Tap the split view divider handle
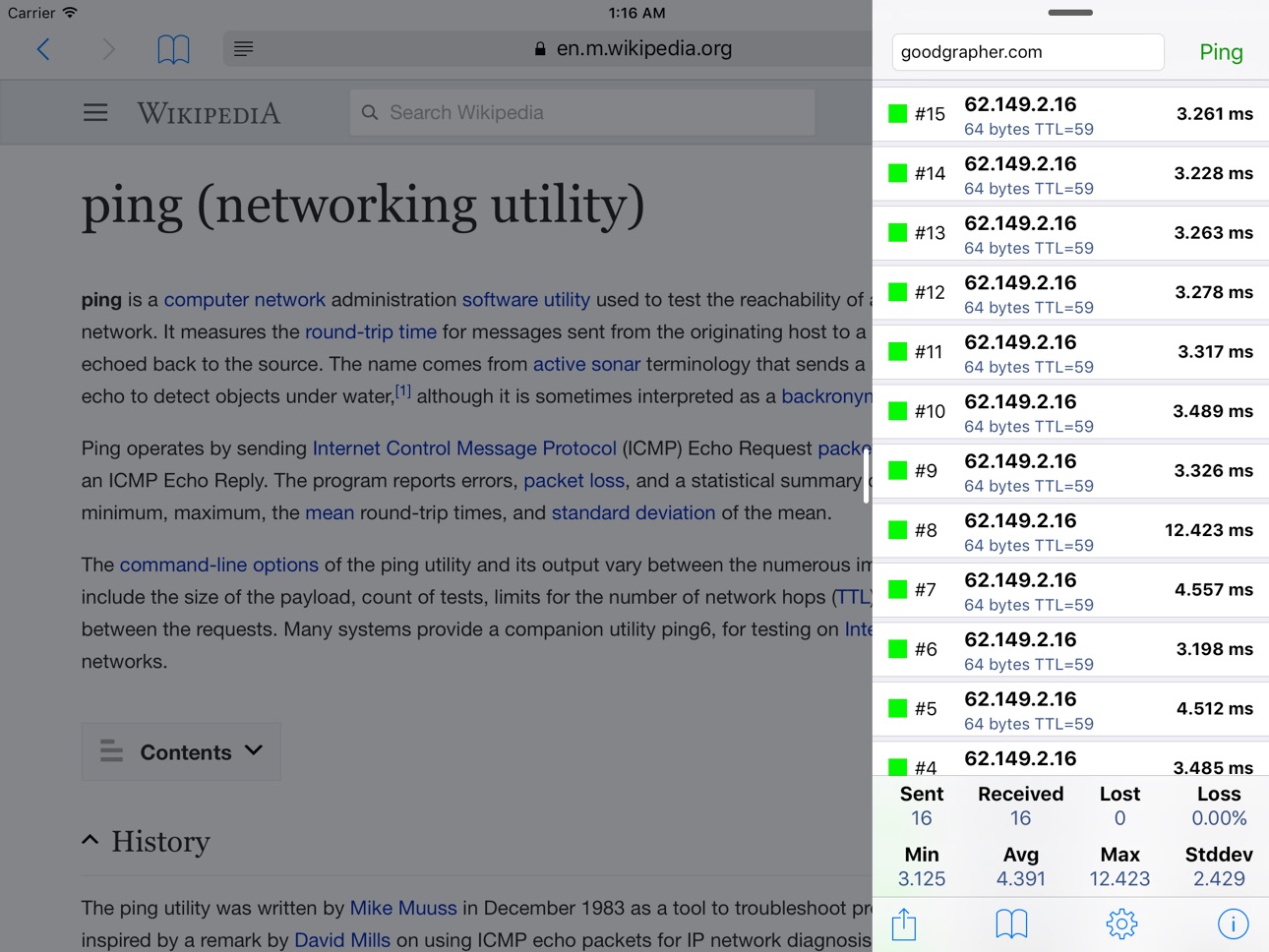Image resolution: width=1269 pixels, height=952 pixels. [866, 476]
